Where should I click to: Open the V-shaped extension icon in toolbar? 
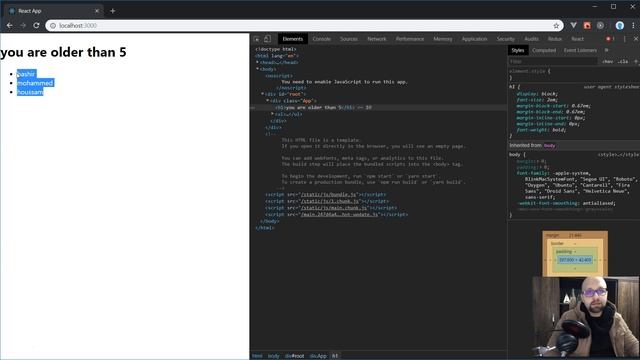click(x=573, y=25)
